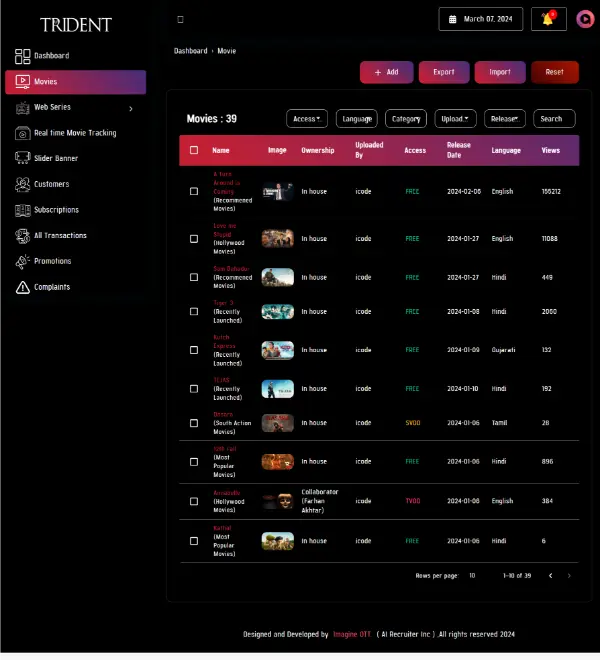Open the notification bell icon
The image size is (600, 660).
pyautogui.click(x=547, y=19)
